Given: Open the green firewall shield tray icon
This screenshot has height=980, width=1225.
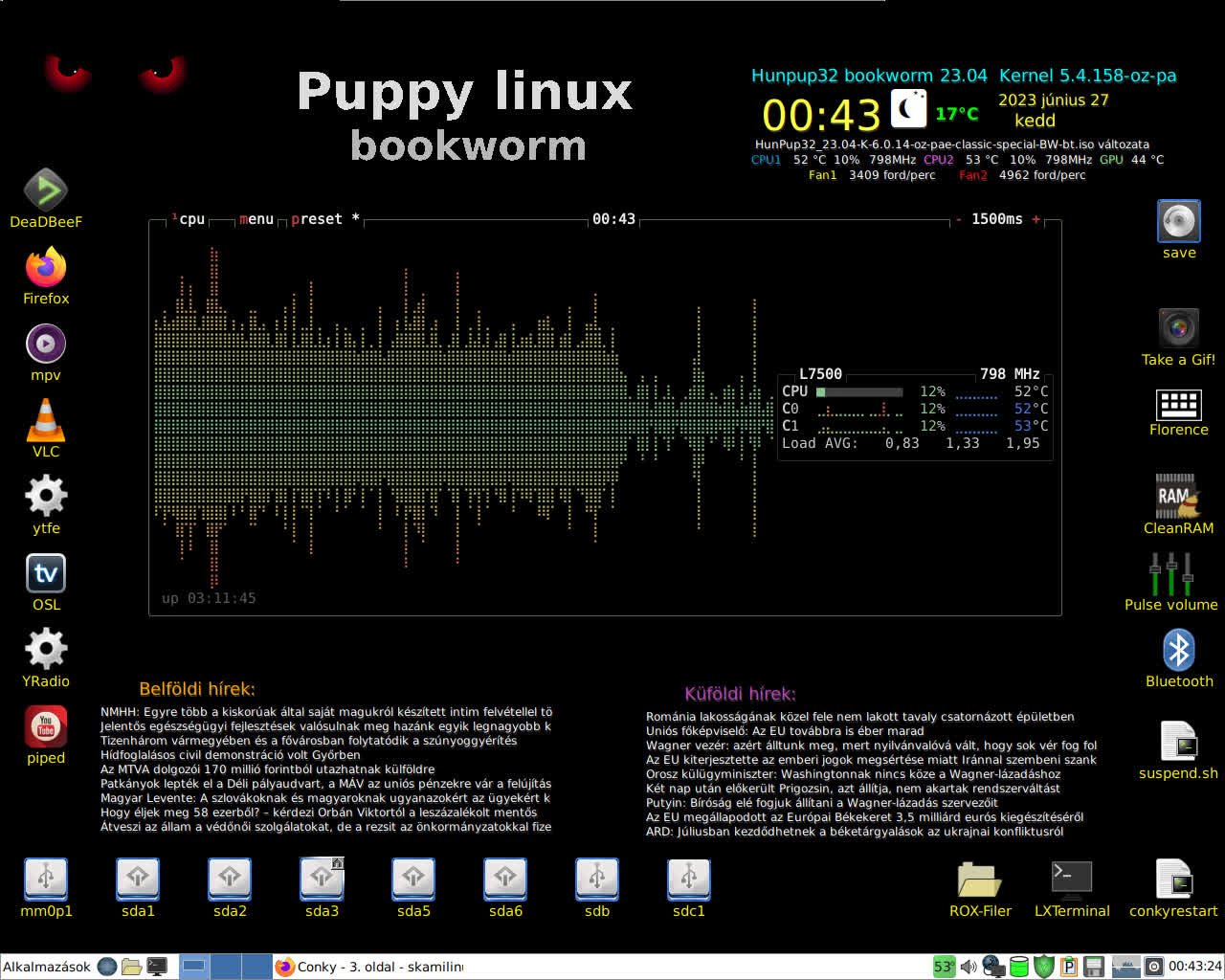Looking at the screenshot, I should pos(1044,967).
